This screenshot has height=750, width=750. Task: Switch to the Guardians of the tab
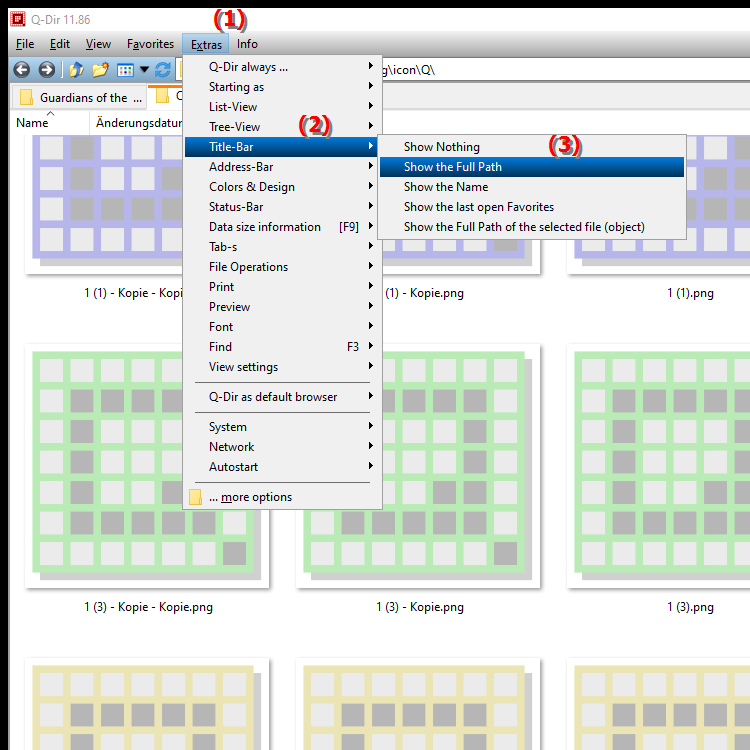tap(79, 98)
